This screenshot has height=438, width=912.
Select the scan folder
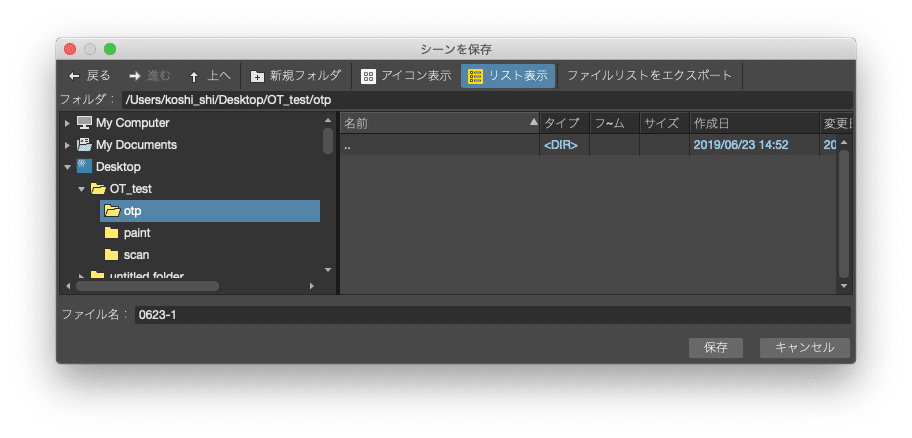[137, 255]
